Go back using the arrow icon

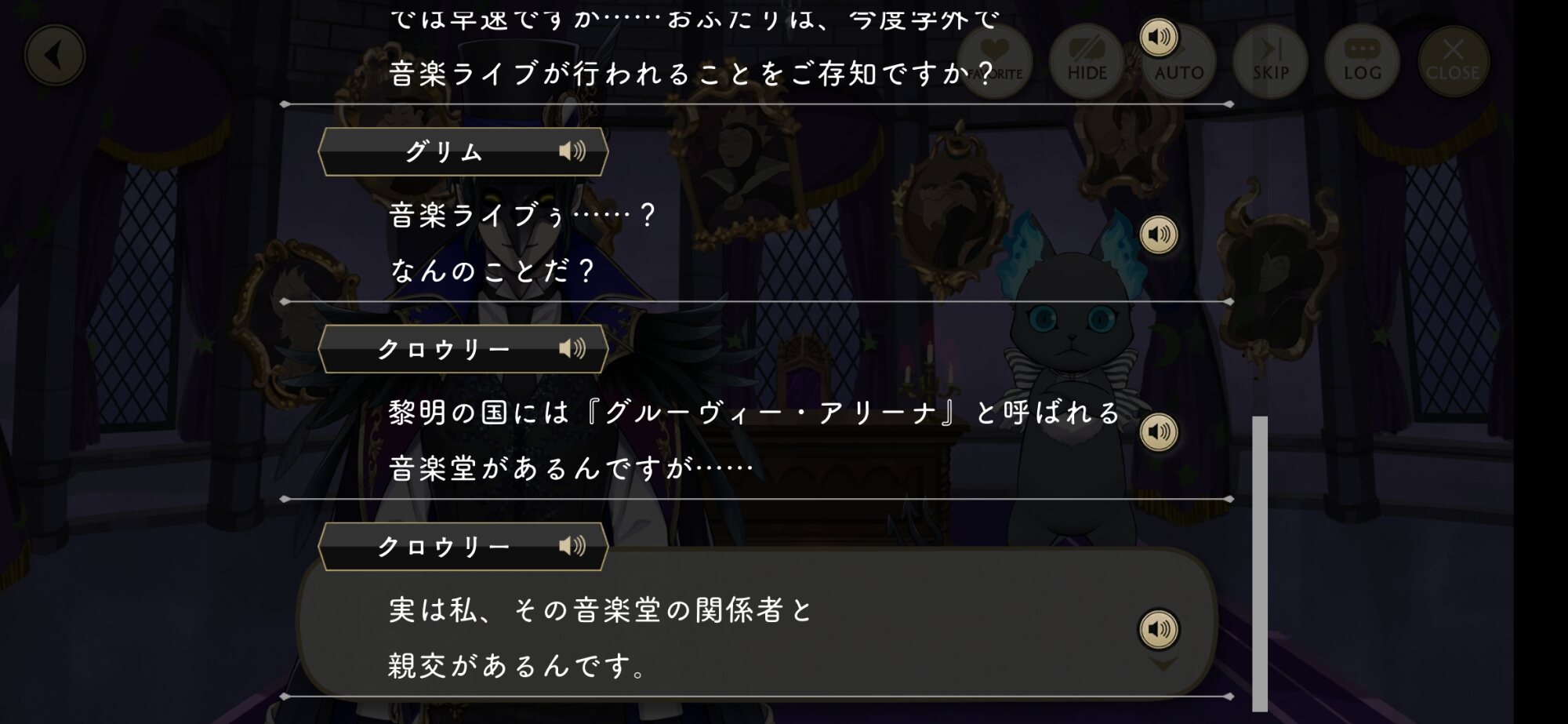pos(54,56)
